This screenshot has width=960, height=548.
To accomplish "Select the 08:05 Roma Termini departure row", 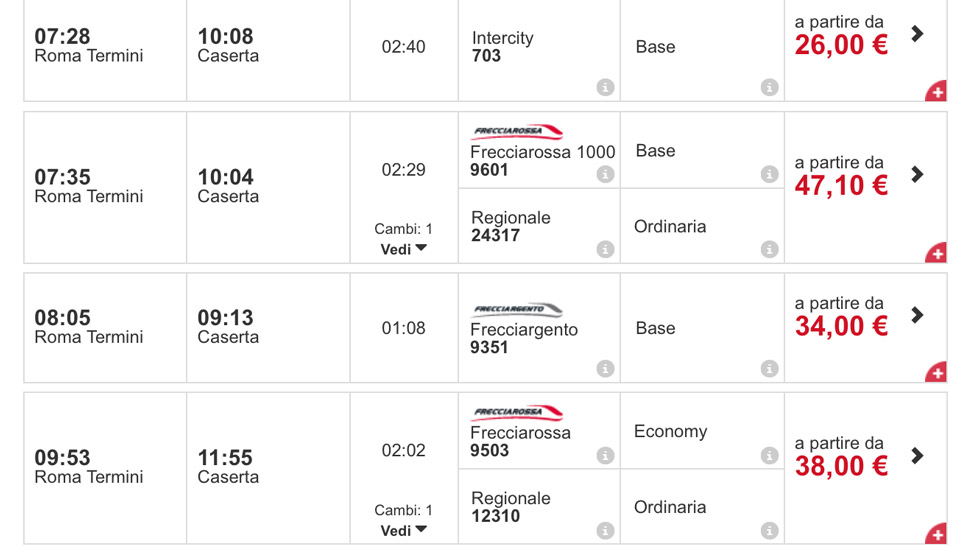I will 485,328.
